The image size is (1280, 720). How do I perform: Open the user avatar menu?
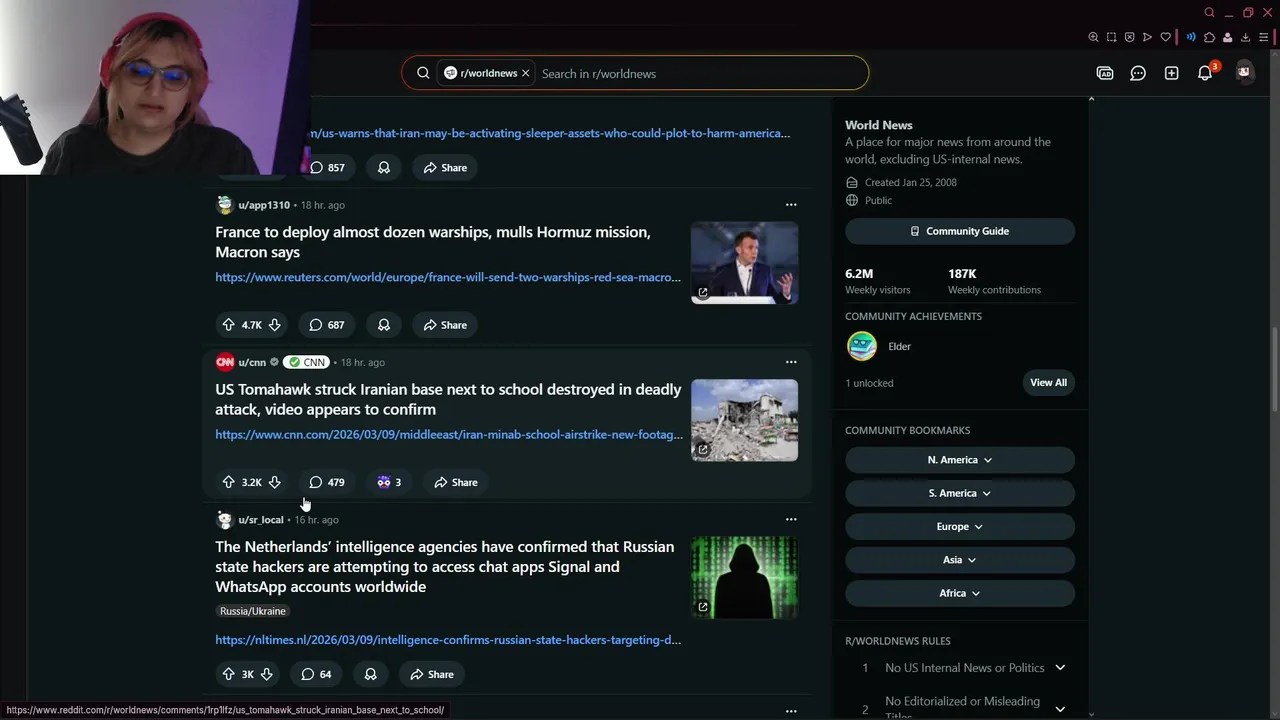tap(1244, 72)
